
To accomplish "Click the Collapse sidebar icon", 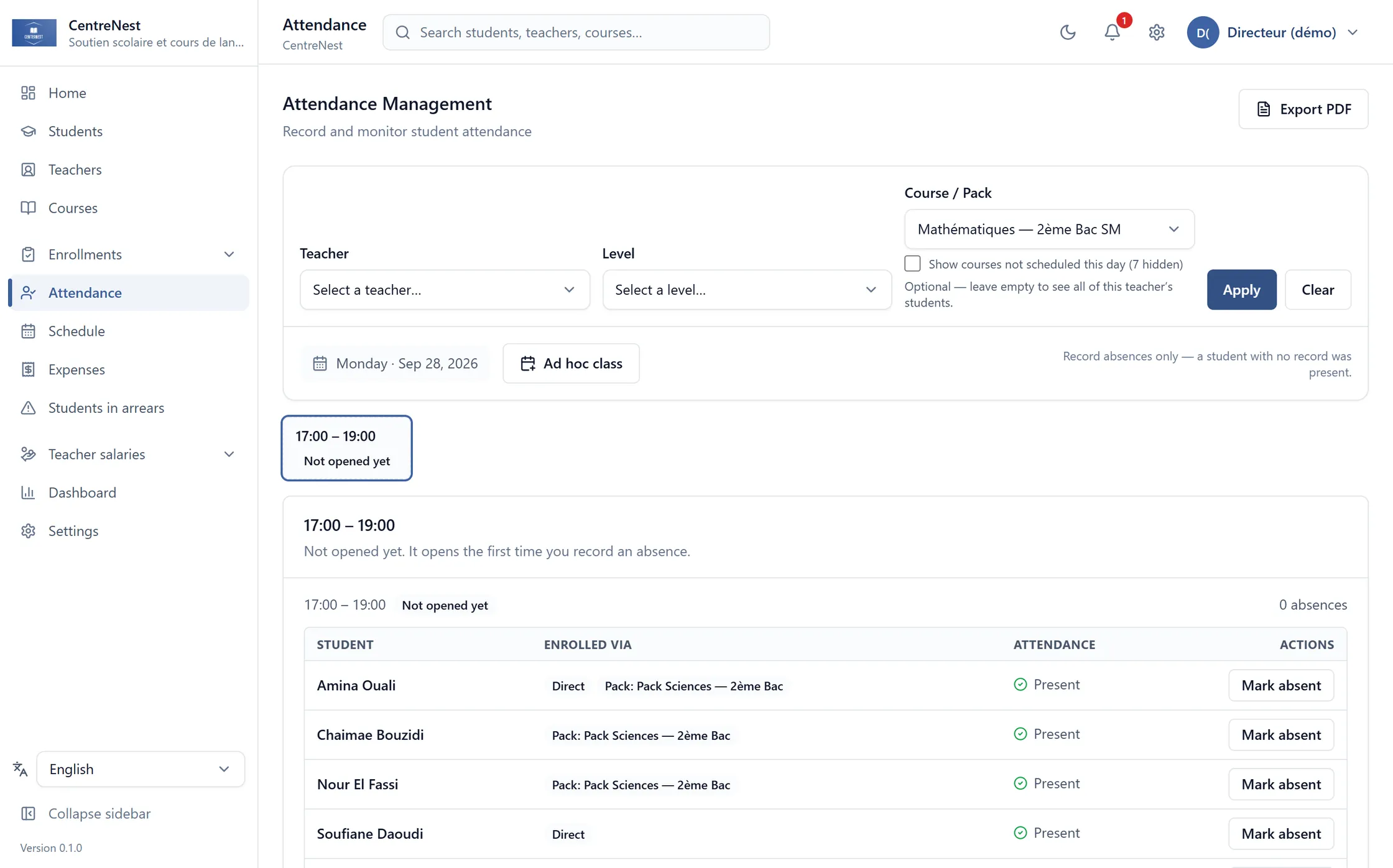I will (28, 813).
